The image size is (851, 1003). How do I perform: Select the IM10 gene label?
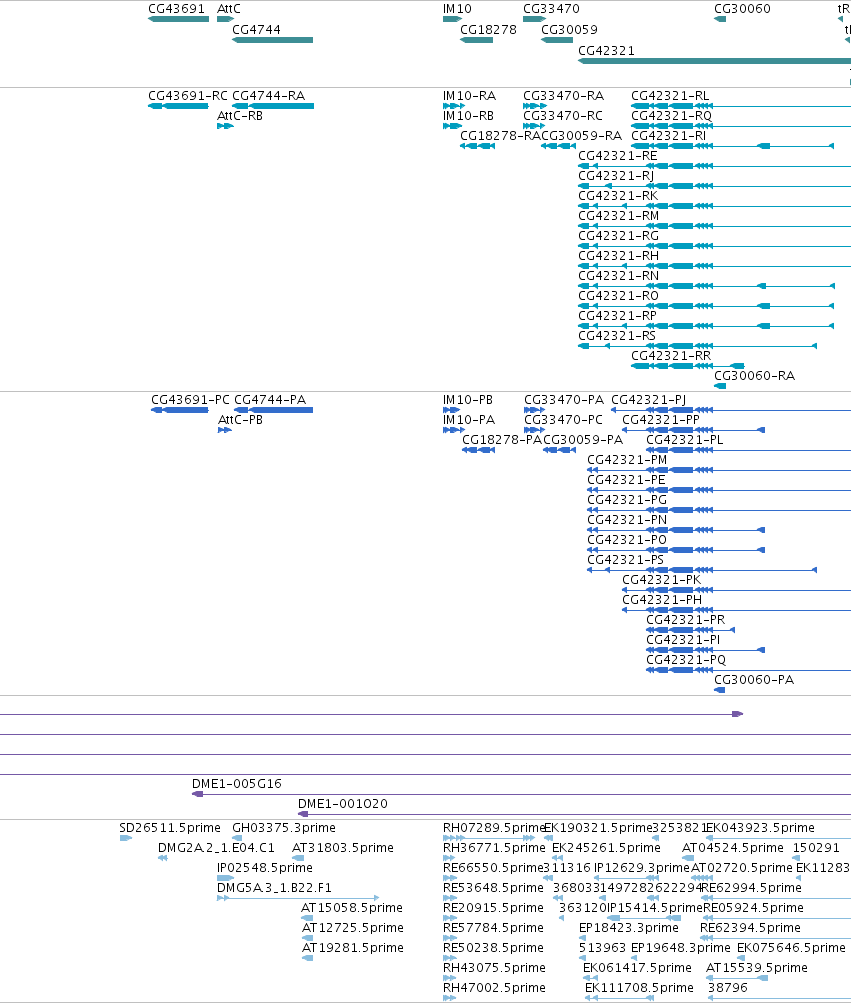tap(457, 9)
